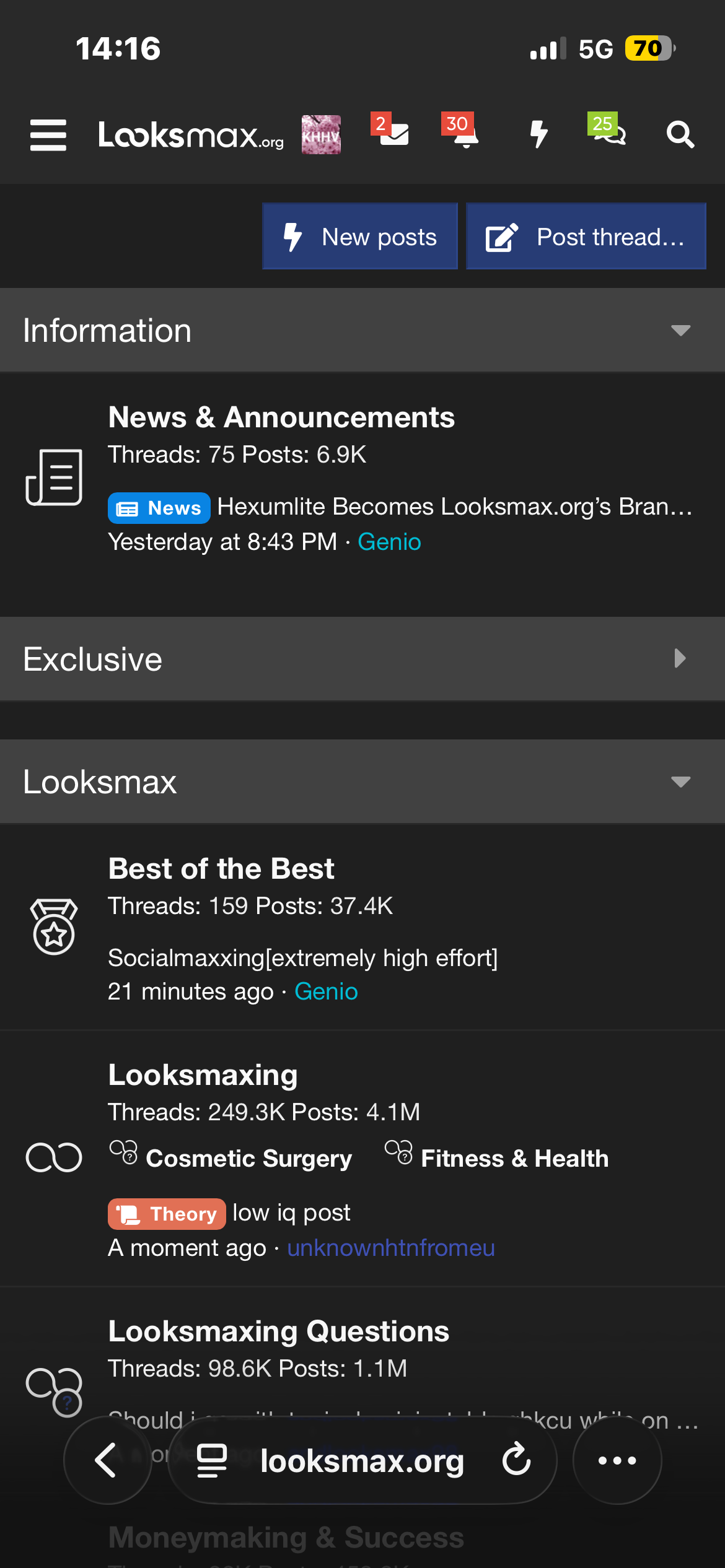The height and width of the screenshot is (1568, 725).
Task: Tap the Looksmaxing Questions forum icon
Action: coord(54,1392)
